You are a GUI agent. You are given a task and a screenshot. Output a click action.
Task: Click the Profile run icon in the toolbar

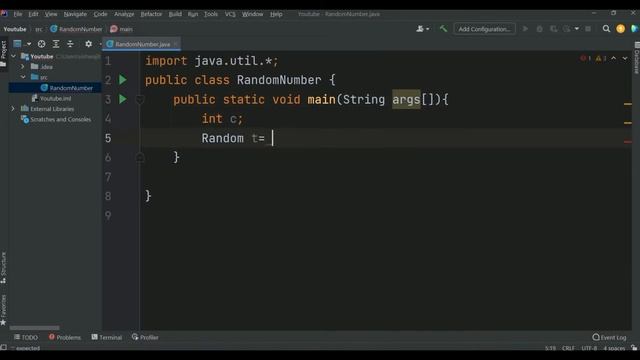point(567,29)
